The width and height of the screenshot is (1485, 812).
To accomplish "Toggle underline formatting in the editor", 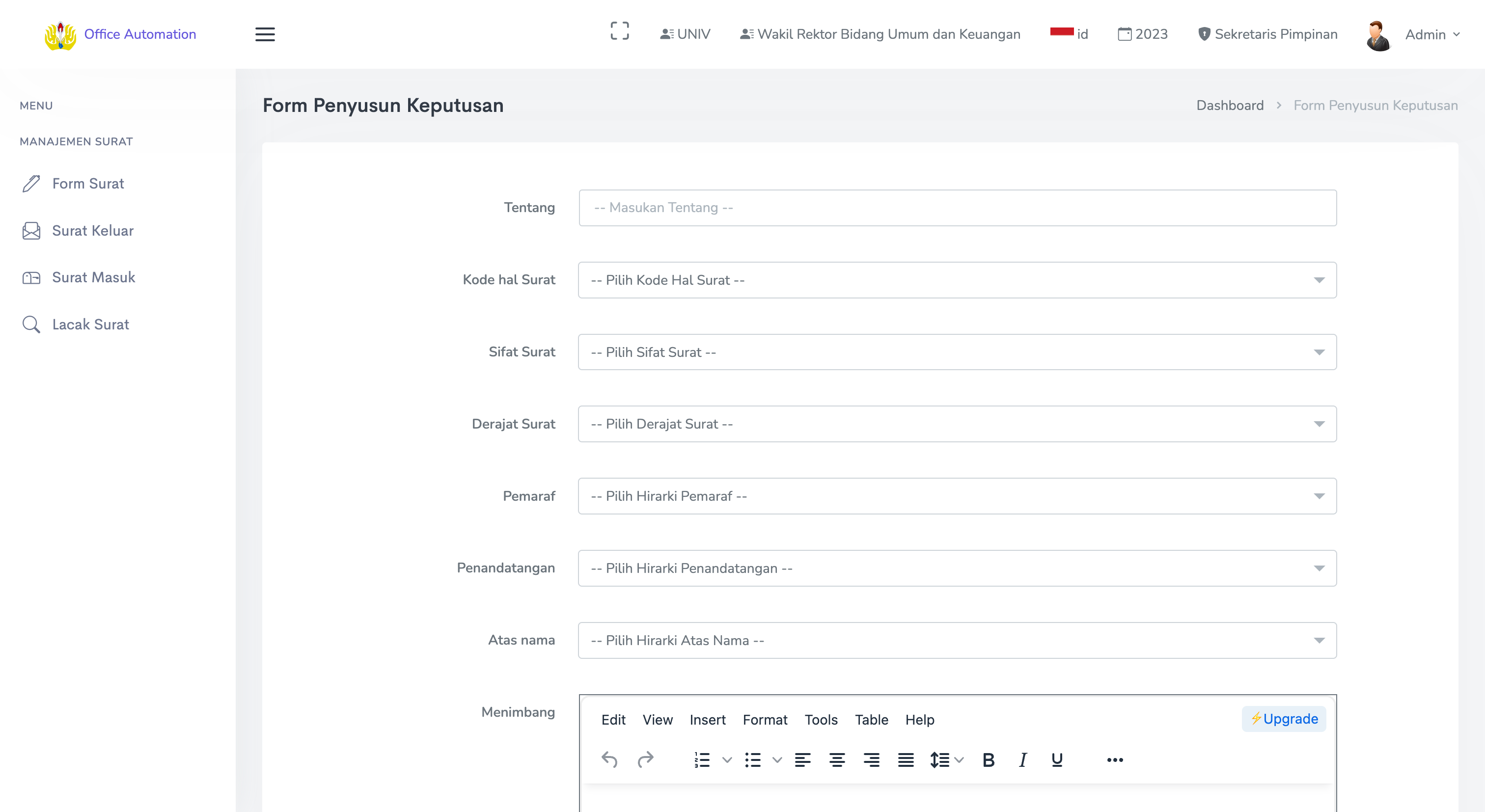I will click(1057, 759).
